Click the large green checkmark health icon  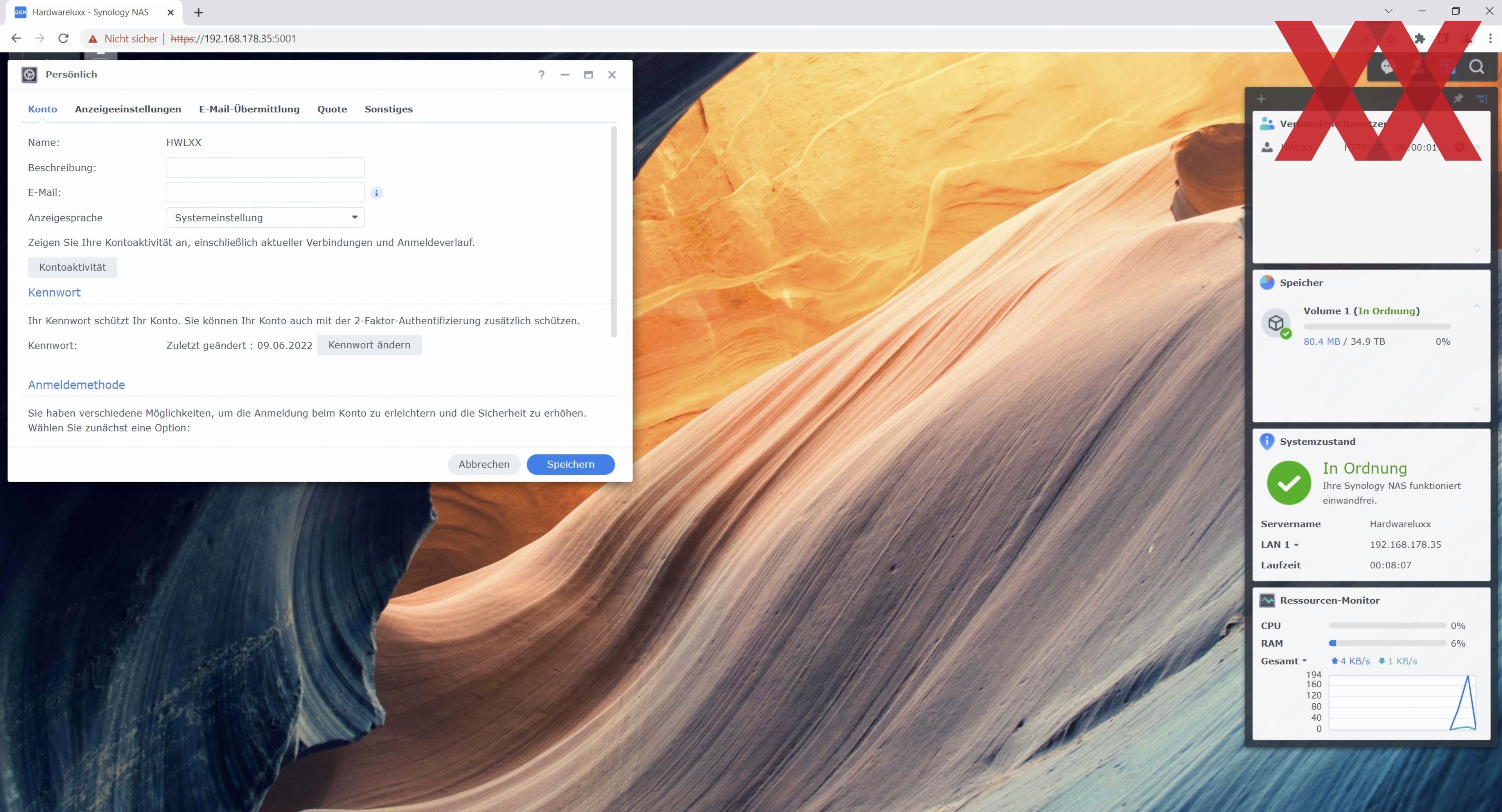1289,483
